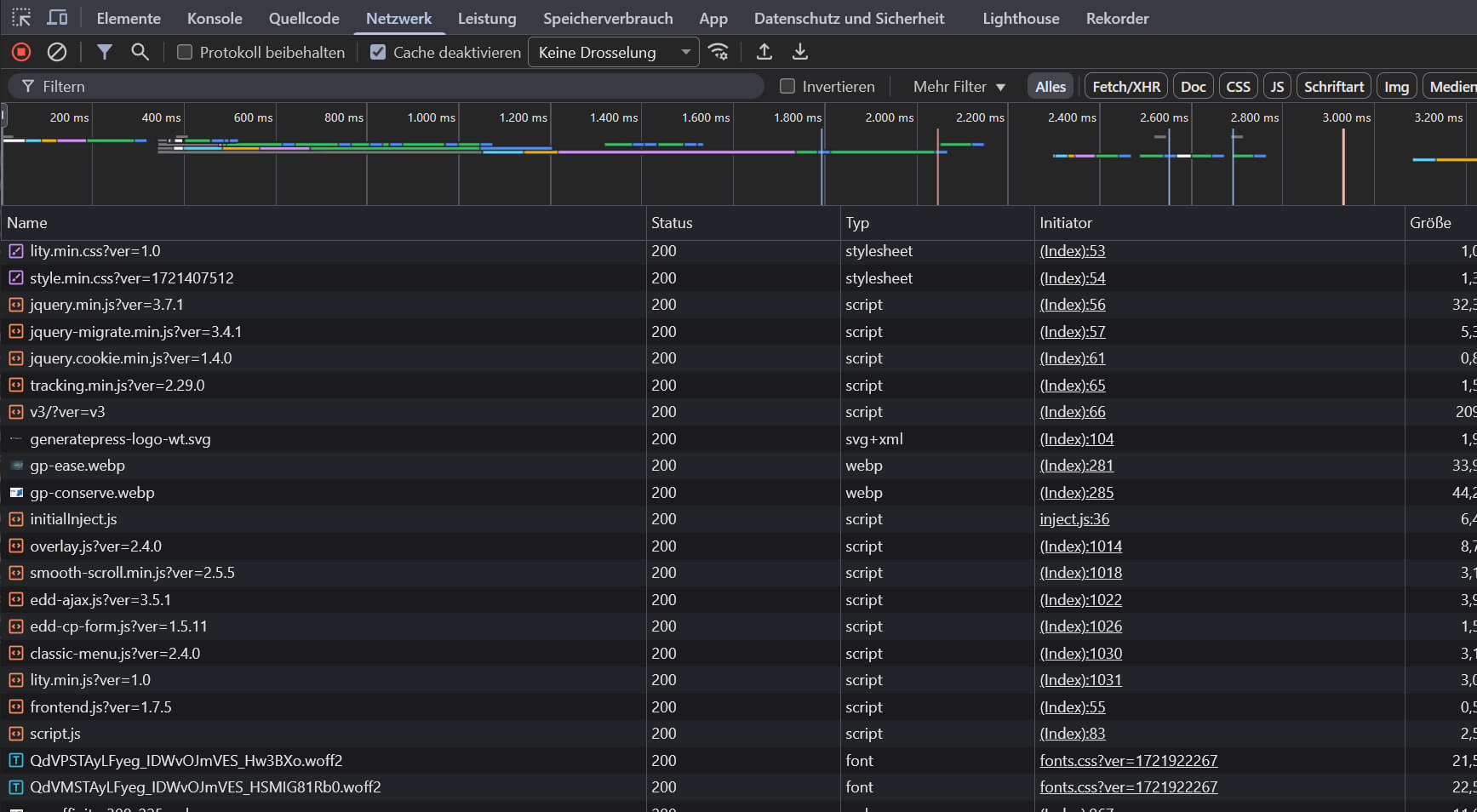Open network conditions wifi icon
1477x812 pixels.
(718, 52)
